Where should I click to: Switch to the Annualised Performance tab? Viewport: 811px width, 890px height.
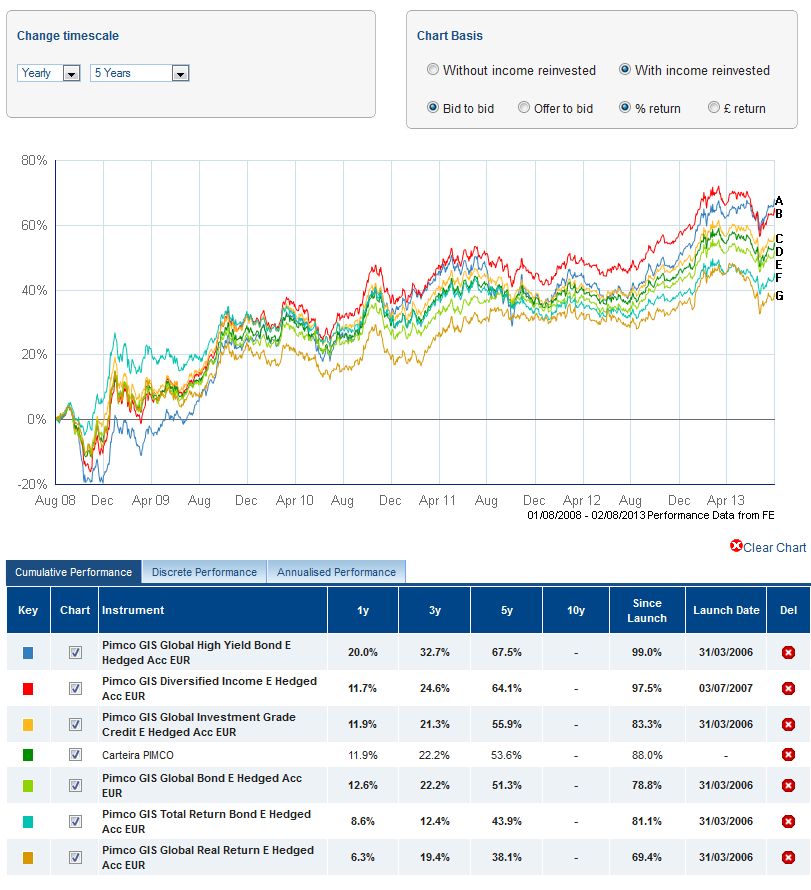pyautogui.click(x=336, y=572)
